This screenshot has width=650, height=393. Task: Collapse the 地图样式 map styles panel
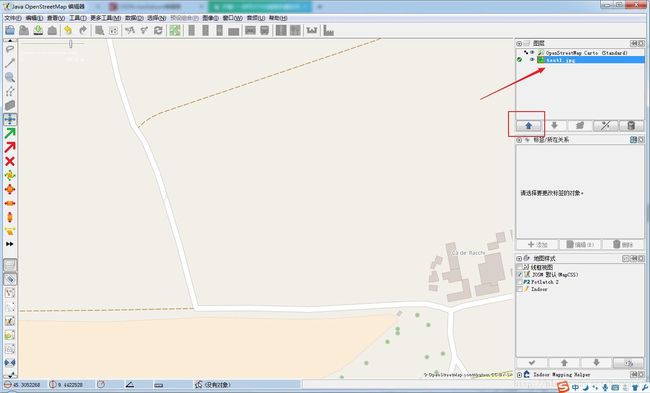(519, 258)
